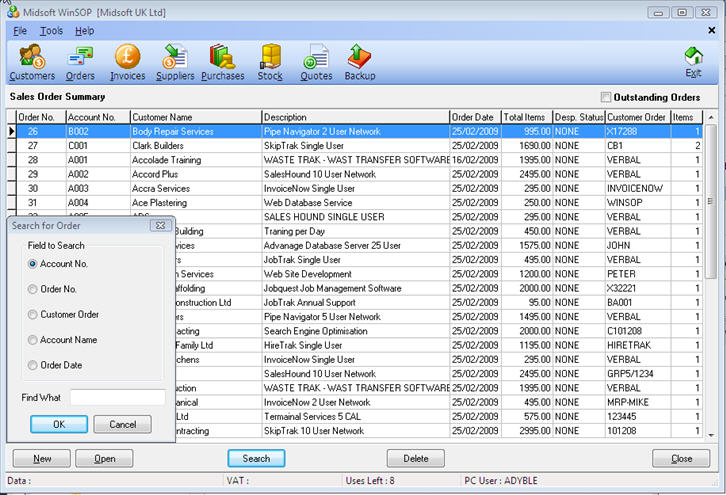Open the Quotes toolbar icon
This screenshot has width=726, height=495.
[x=316, y=63]
